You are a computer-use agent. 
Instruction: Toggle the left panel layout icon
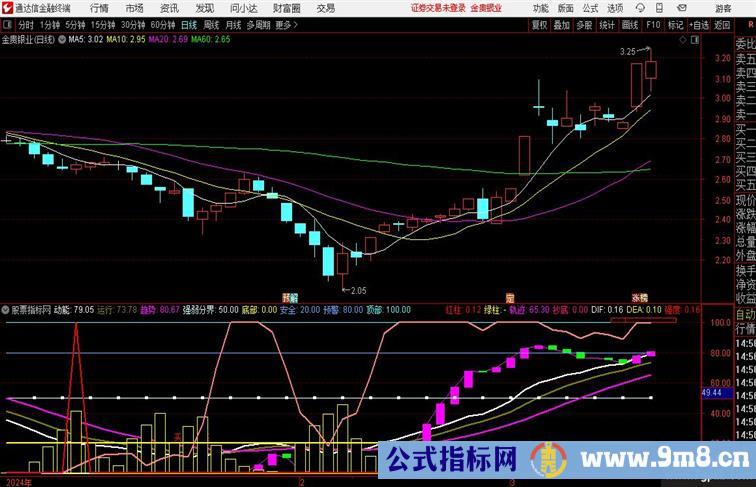click(x=7, y=25)
